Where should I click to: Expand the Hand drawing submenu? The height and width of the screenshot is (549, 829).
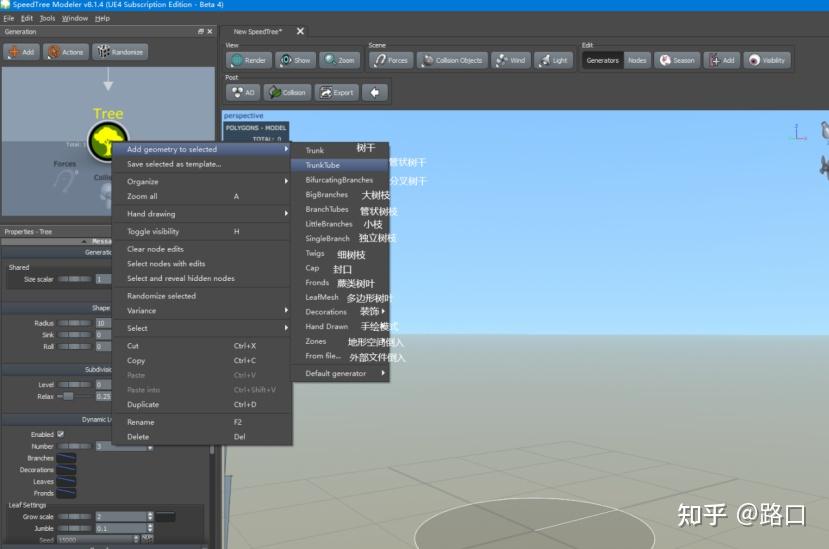[x=201, y=214]
